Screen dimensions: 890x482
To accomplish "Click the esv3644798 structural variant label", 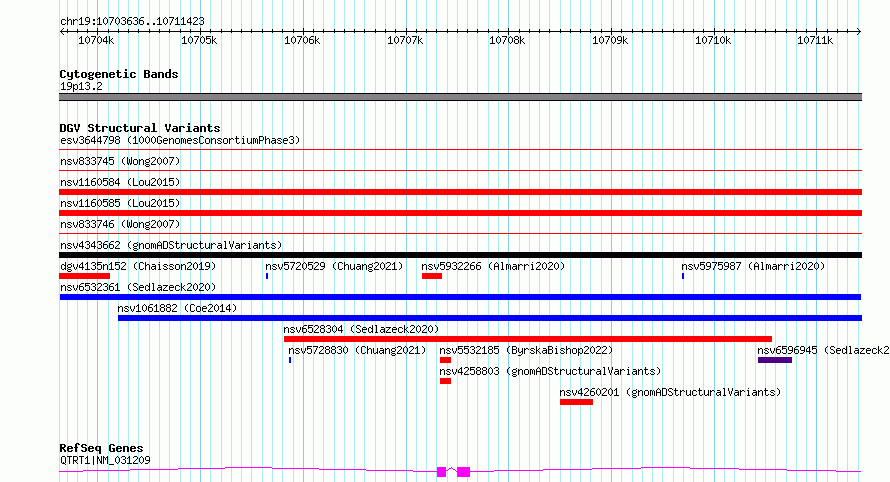I will [180, 140].
